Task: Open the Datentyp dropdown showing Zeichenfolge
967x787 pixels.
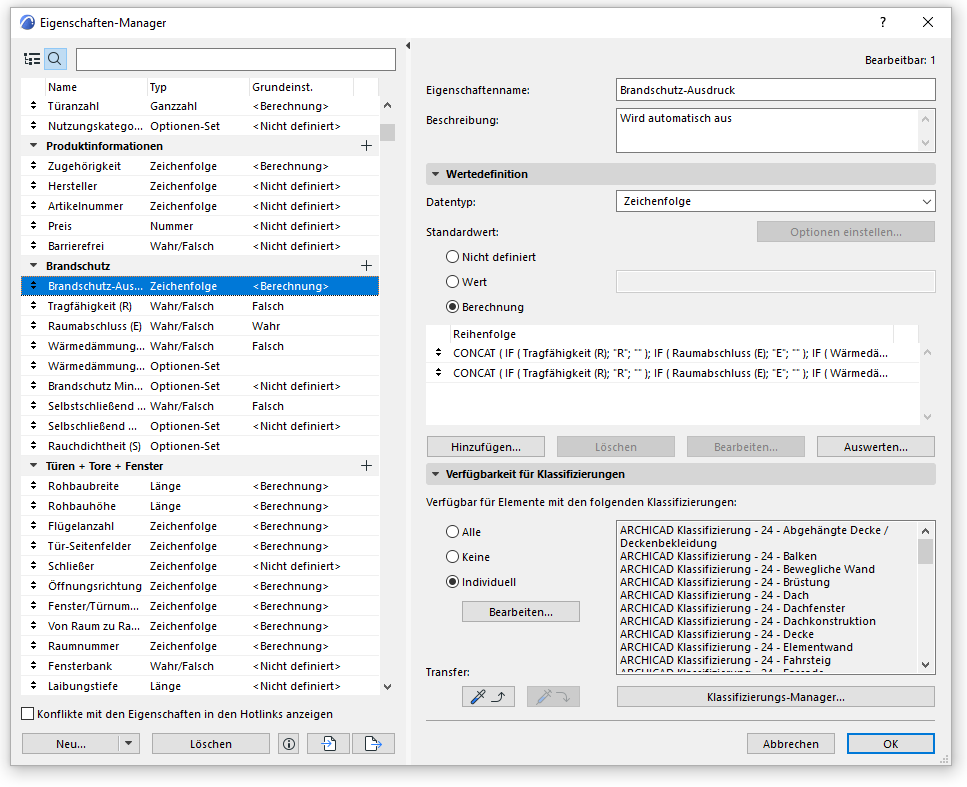Action: point(775,200)
